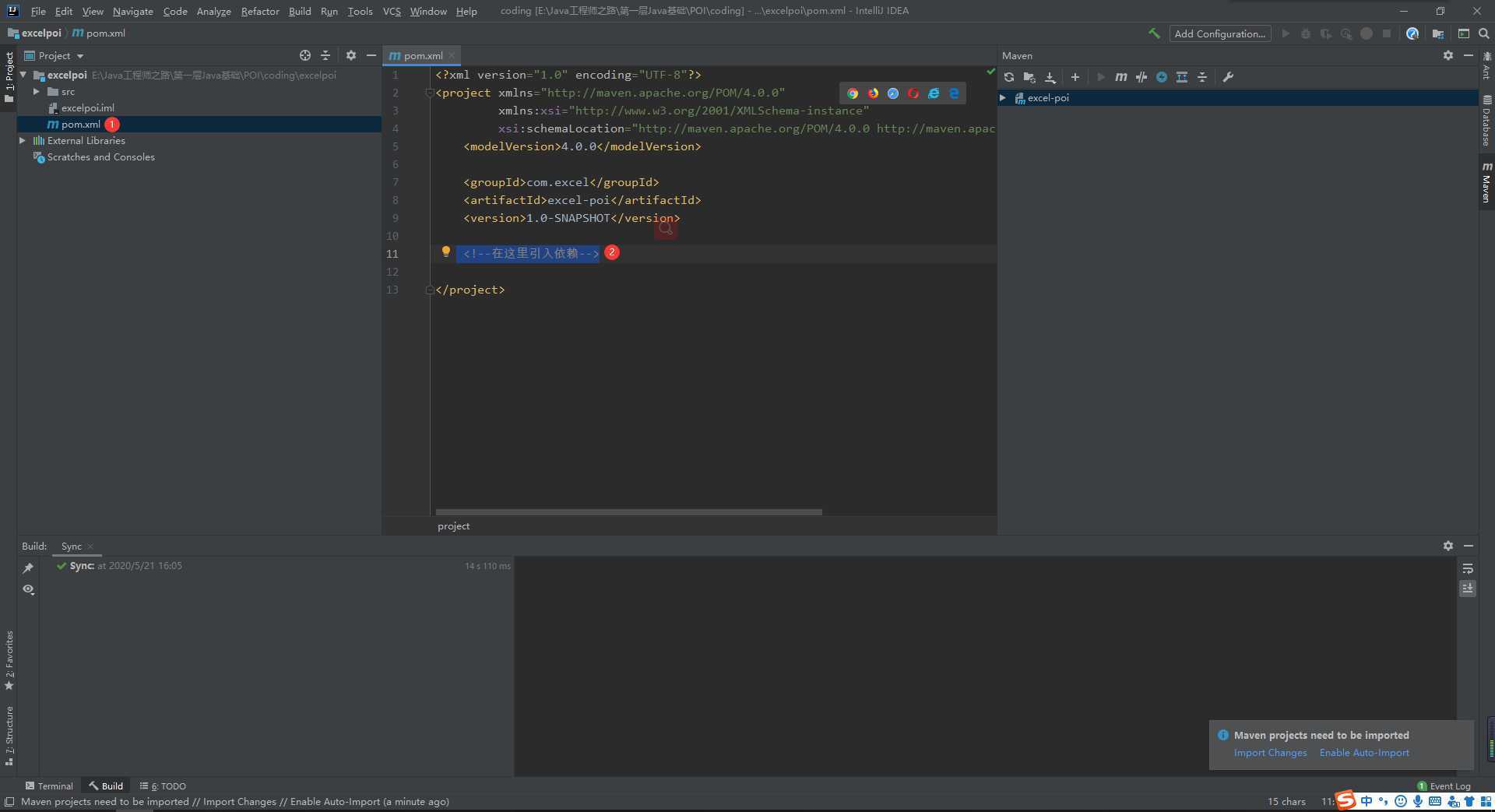Open Project panel gear settings

(x=351, y=55)
